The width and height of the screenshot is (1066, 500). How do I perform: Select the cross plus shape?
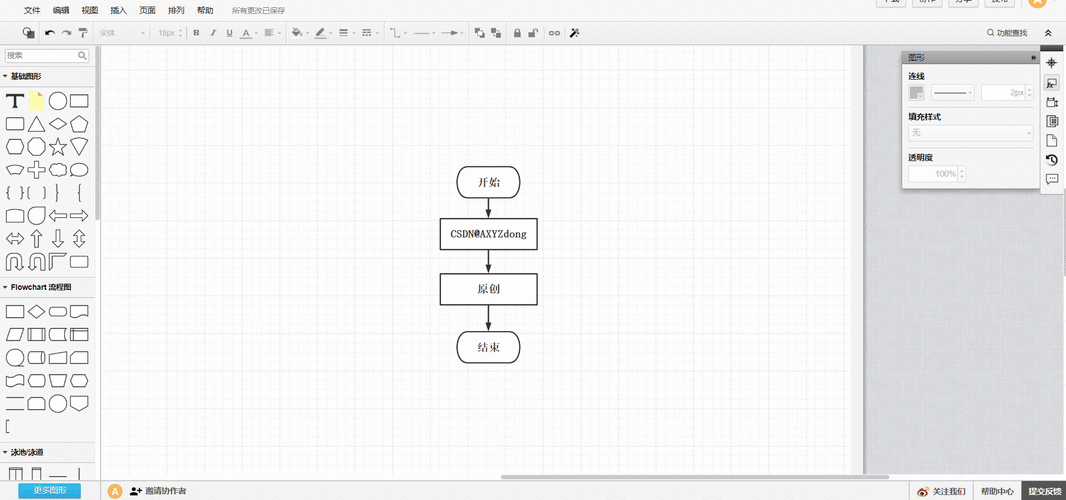(36, 170)
